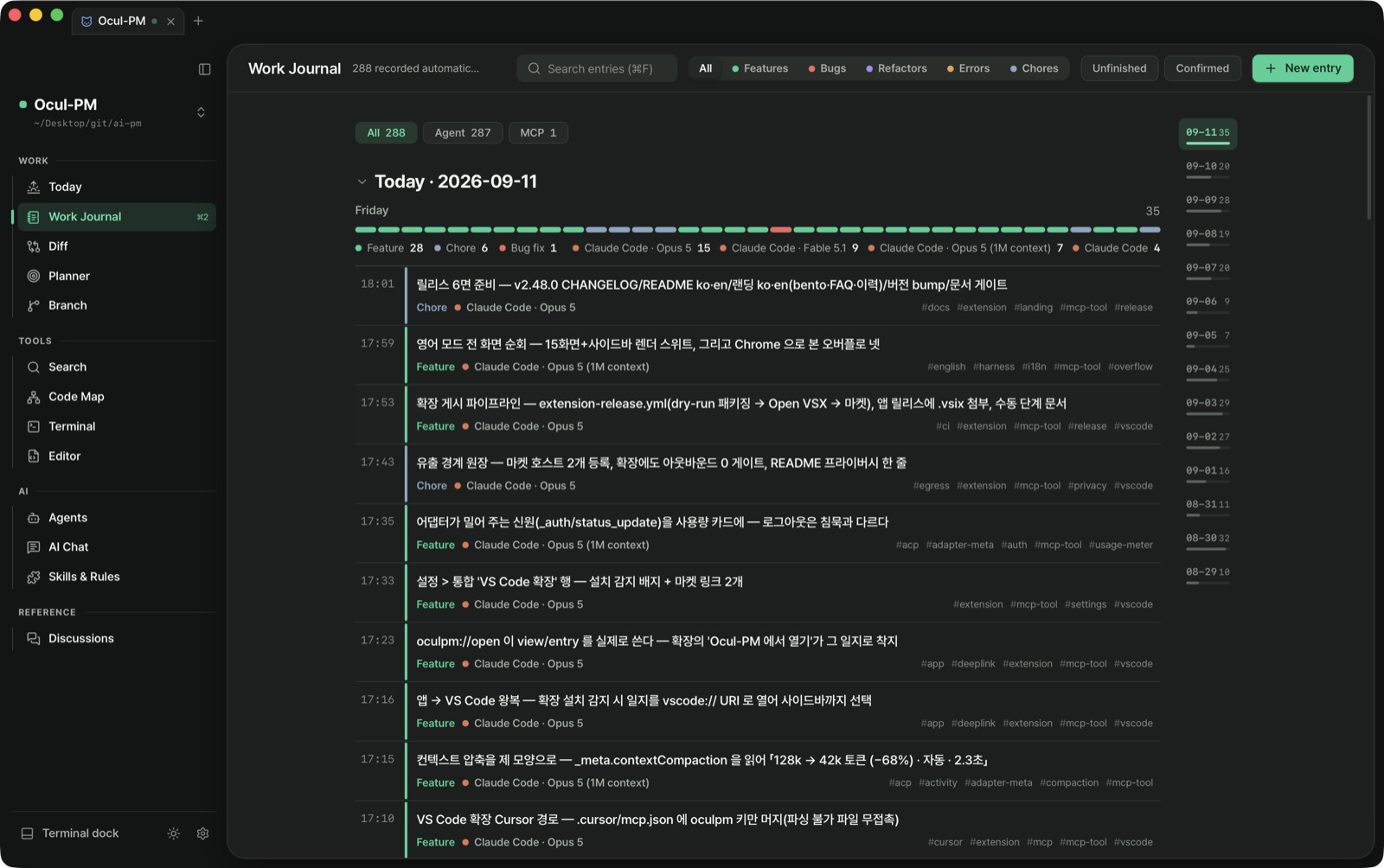Filter entries by Features
Screen dimensions: 1384x868
760,68
